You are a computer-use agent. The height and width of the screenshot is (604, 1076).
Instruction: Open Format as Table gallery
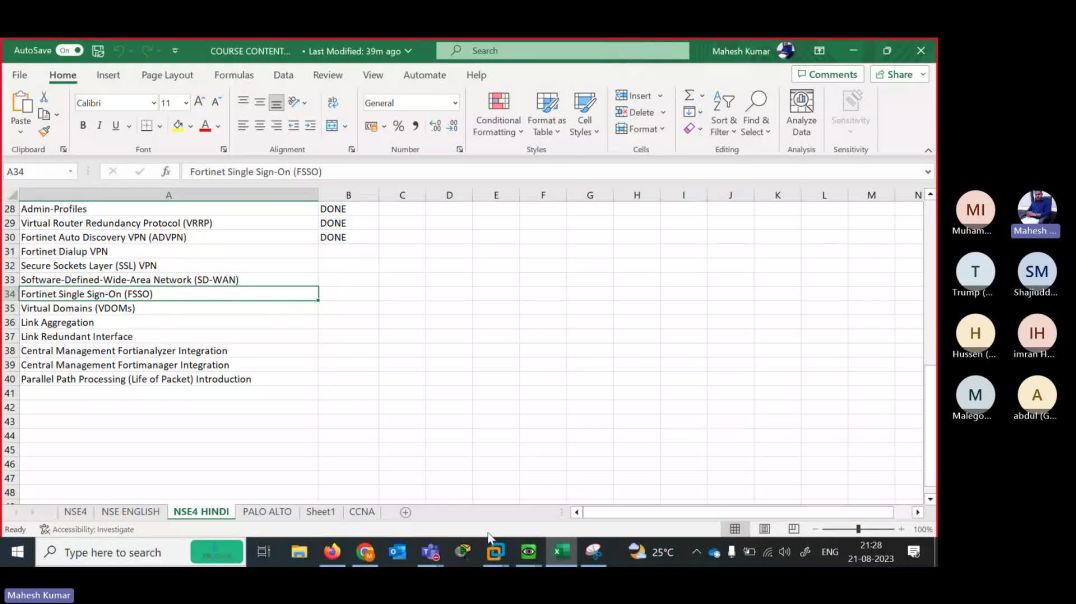pos(546,114)
